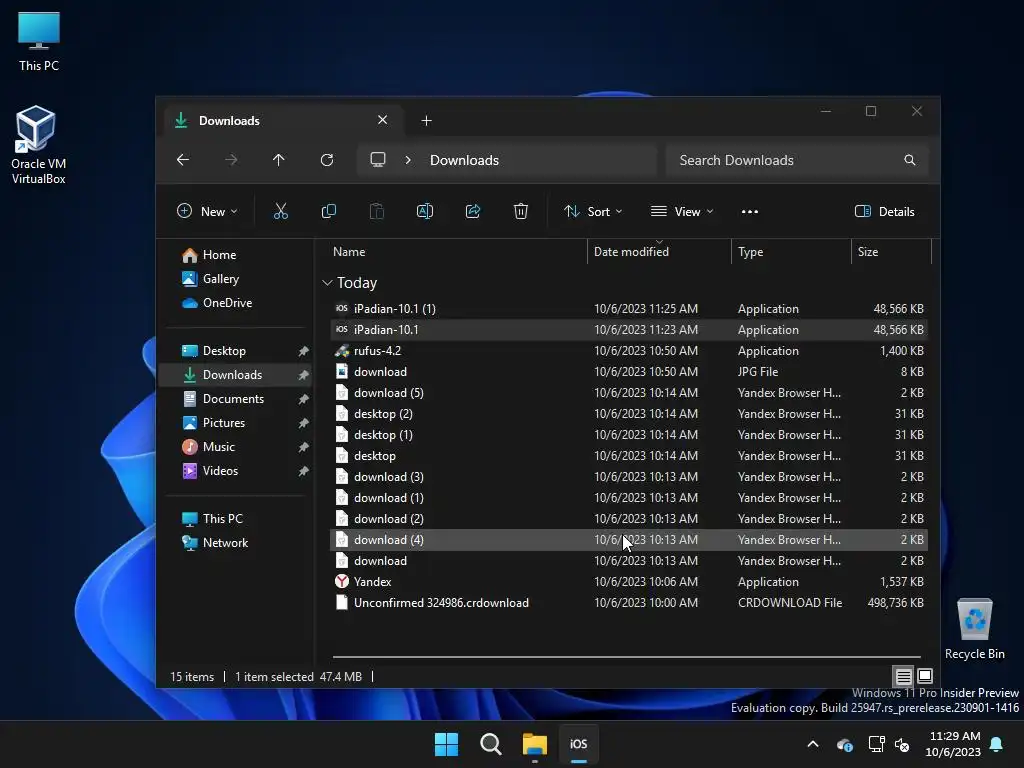Screen dimensions: 1024x768
Task: Click the Delete trash can icon
Action: [x=520, y=211]
